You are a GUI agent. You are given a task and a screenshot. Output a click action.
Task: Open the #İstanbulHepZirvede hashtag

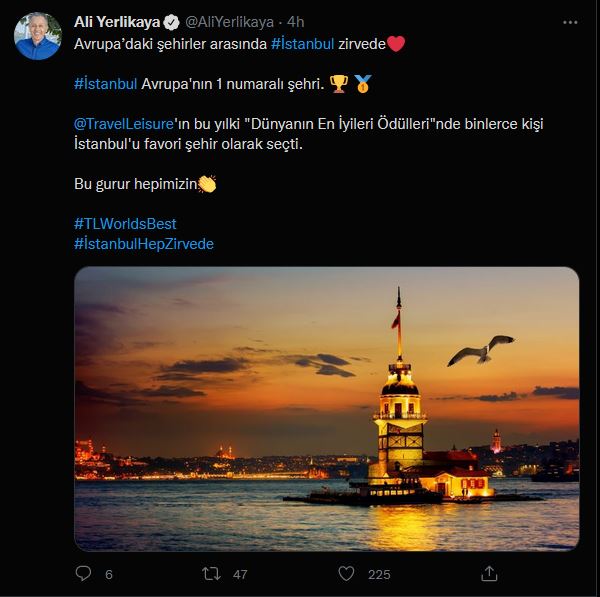pos(144,244)
